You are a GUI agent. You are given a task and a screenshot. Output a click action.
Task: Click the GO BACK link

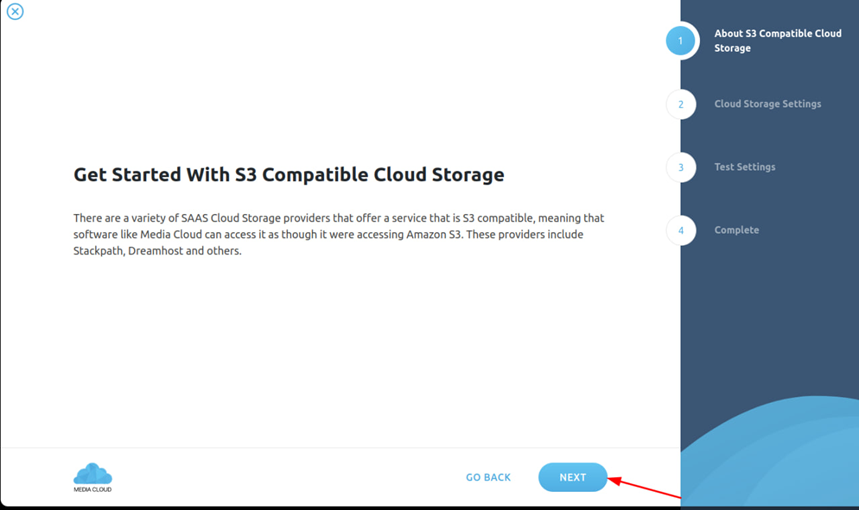(488, 478)
